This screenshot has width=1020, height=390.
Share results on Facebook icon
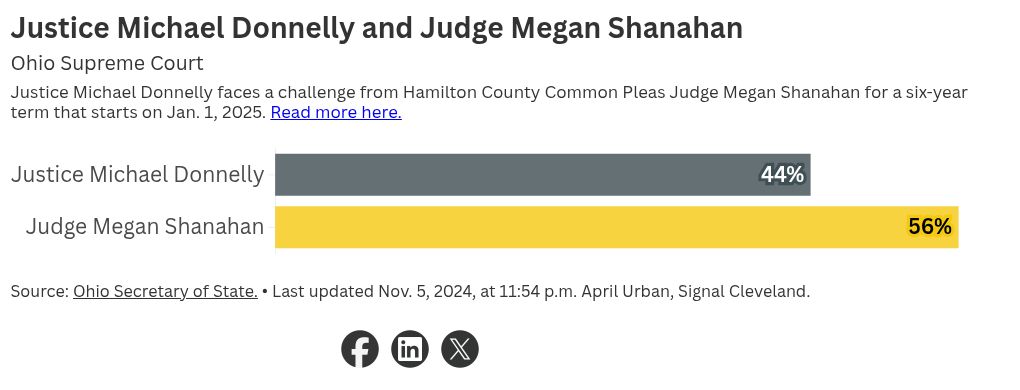(360, 349)
